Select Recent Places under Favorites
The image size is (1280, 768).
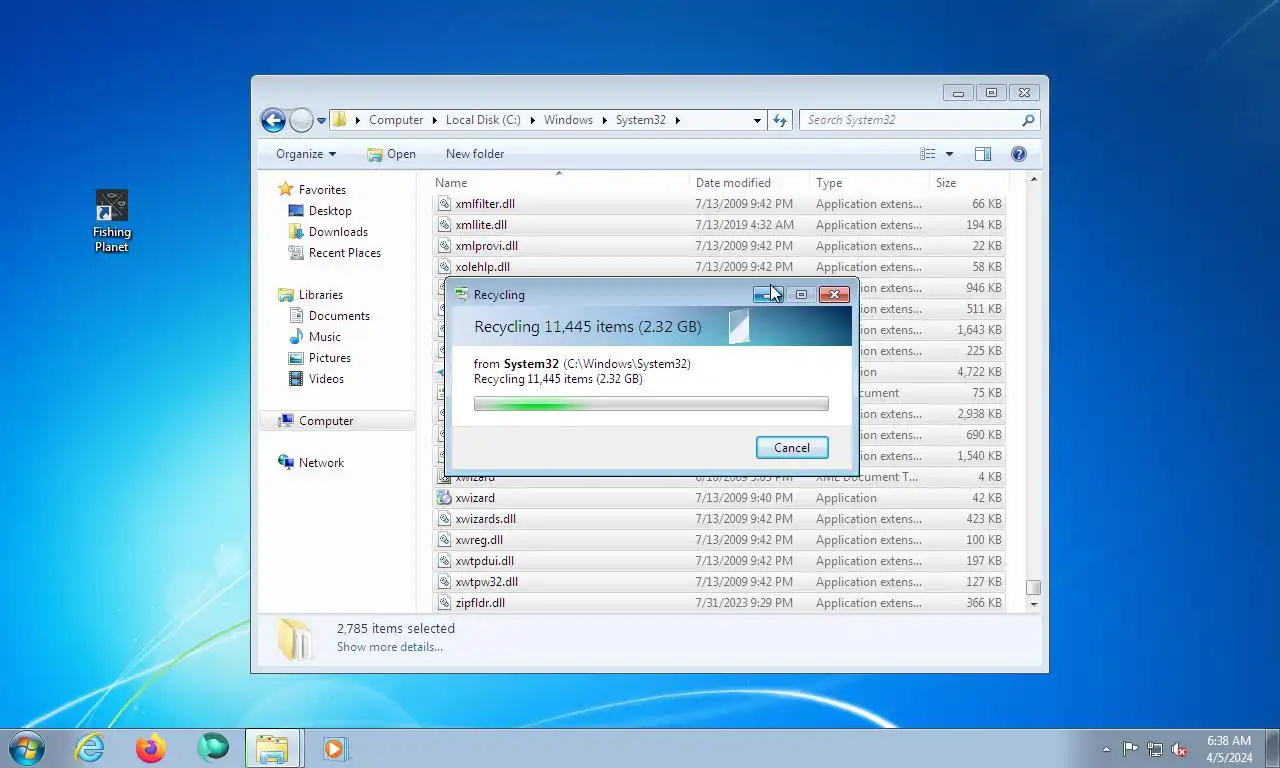tap(344, 253)
